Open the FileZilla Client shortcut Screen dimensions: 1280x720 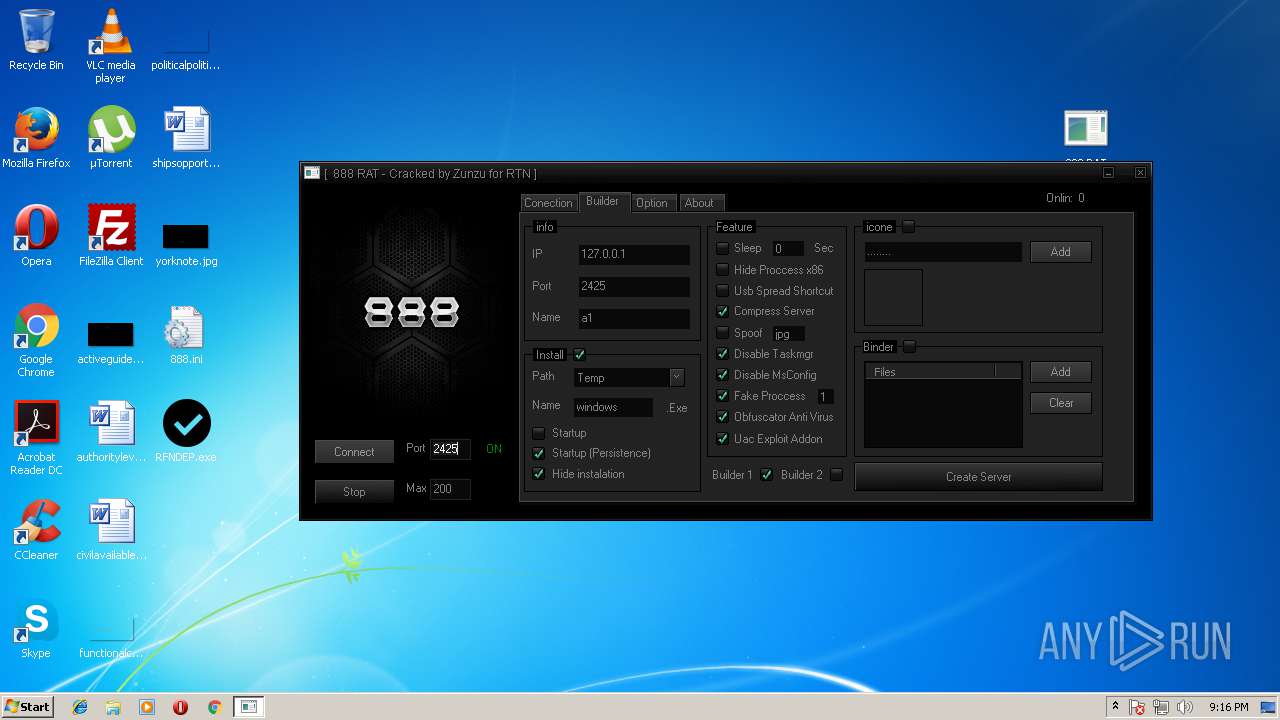pos(110,236)
